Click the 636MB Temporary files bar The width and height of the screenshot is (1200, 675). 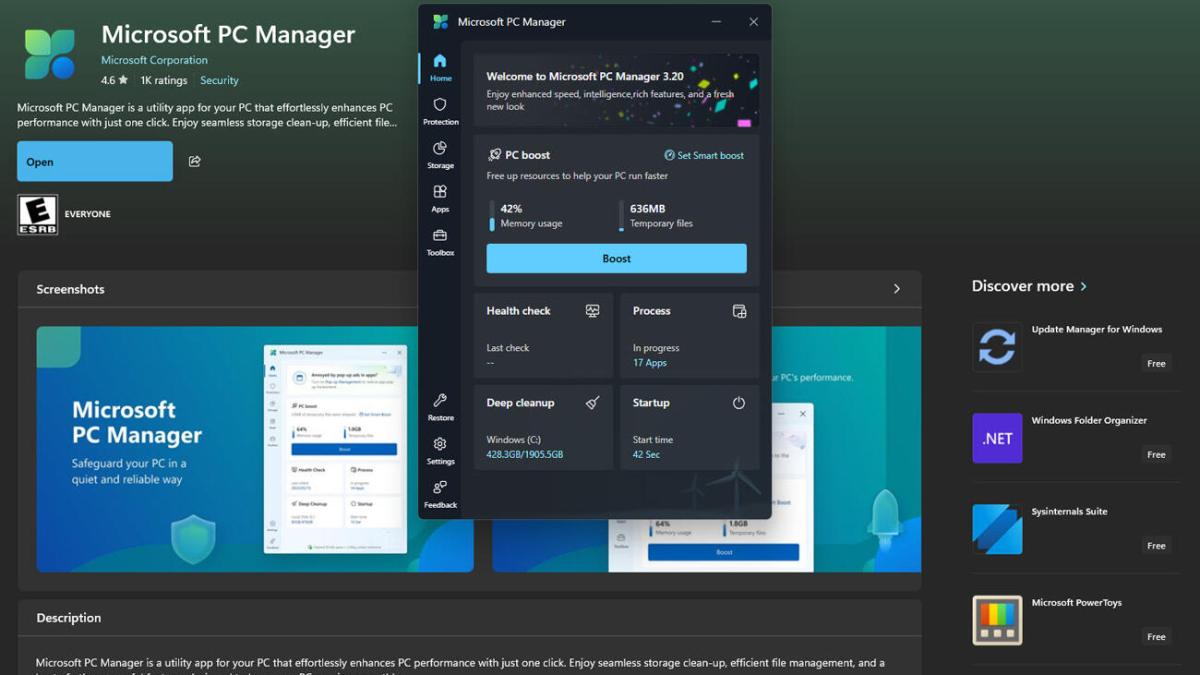coord(621,216)
